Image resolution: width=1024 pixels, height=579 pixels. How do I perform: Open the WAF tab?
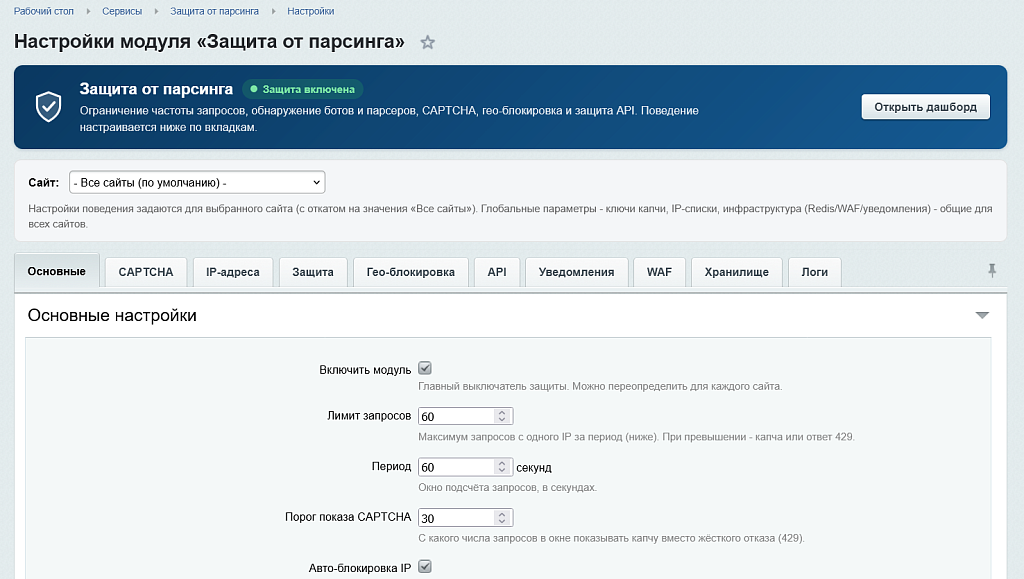coord(659,272)
